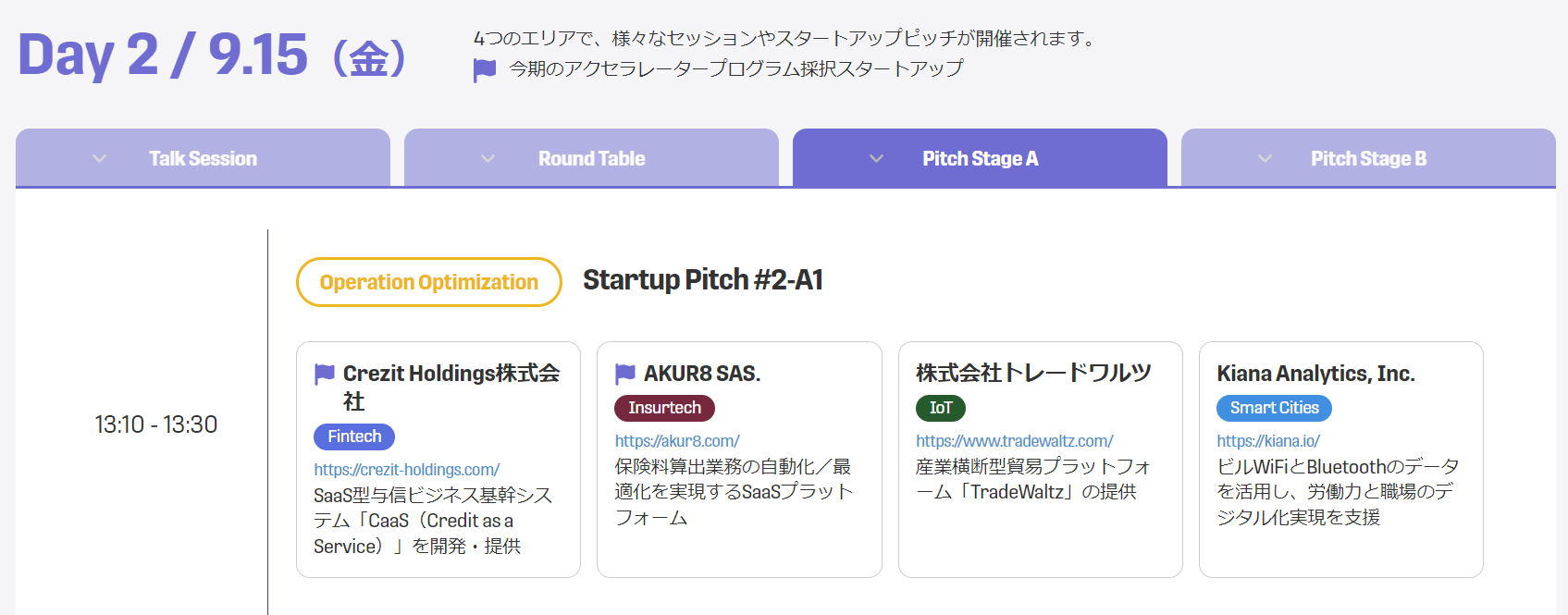
Task: Expand the Round Table chevron
Action: pyautogui.click(x=488, y=159)
